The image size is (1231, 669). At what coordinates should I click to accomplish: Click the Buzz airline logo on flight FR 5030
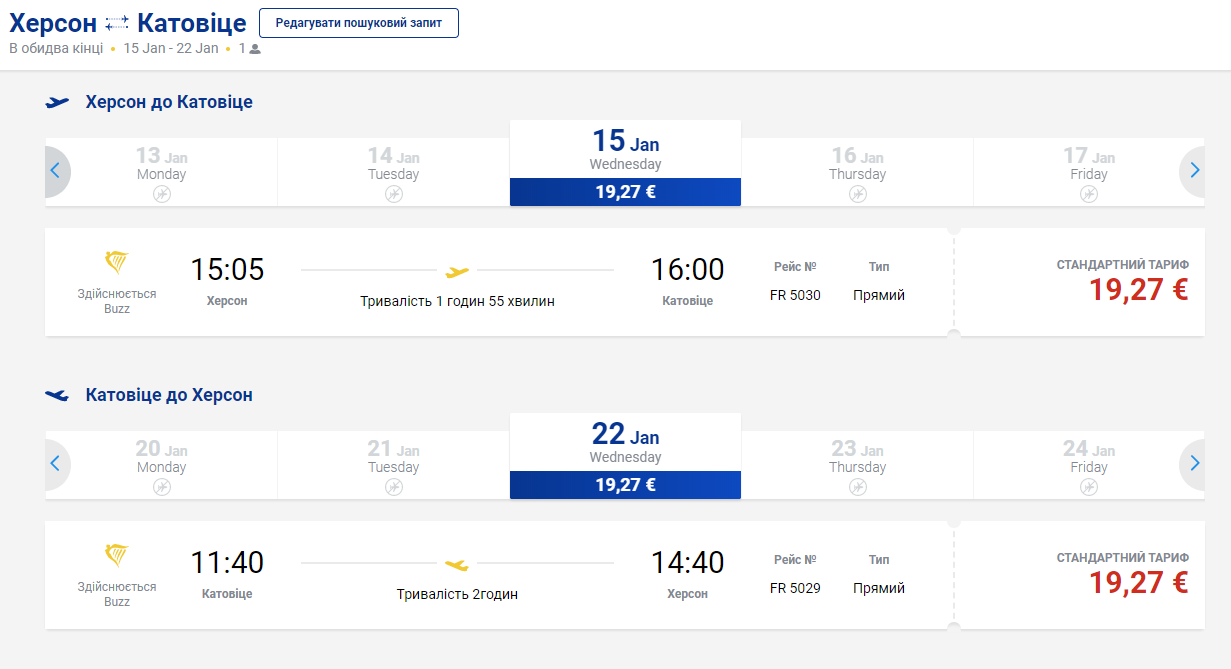click(x=117, y=263)
